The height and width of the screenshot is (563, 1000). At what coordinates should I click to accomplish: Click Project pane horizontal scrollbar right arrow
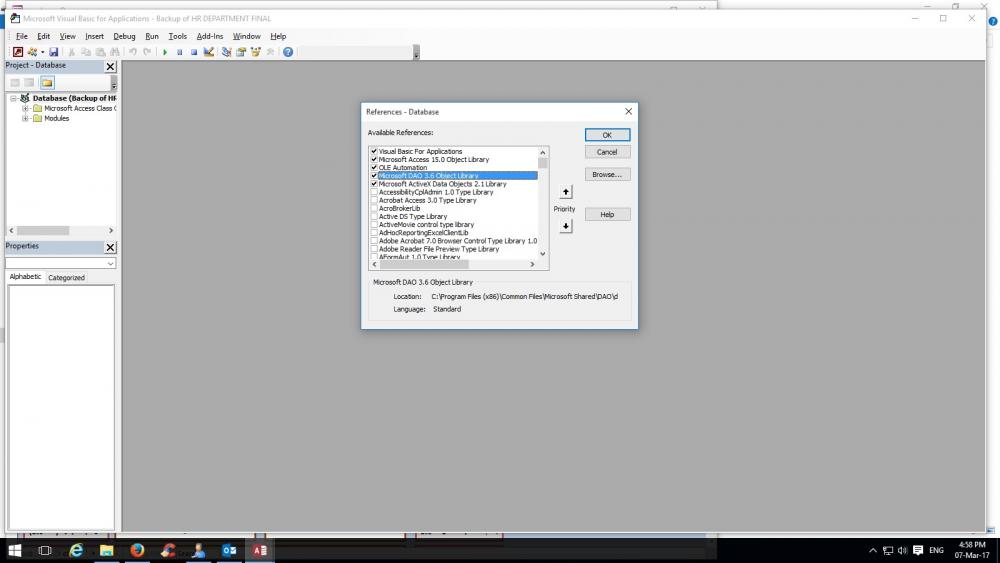tap(111, 230)
